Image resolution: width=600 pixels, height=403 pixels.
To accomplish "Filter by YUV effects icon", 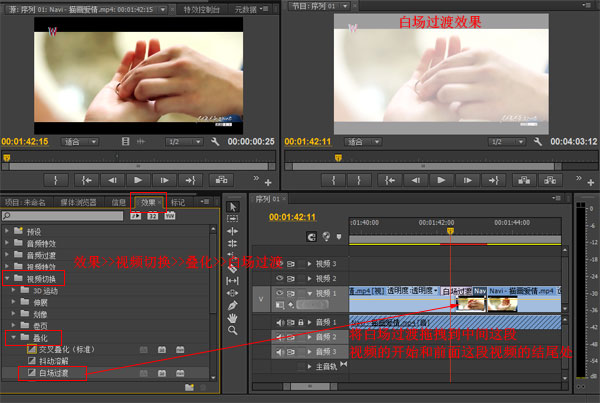I will pyautogui.click(x=170, y=216).
